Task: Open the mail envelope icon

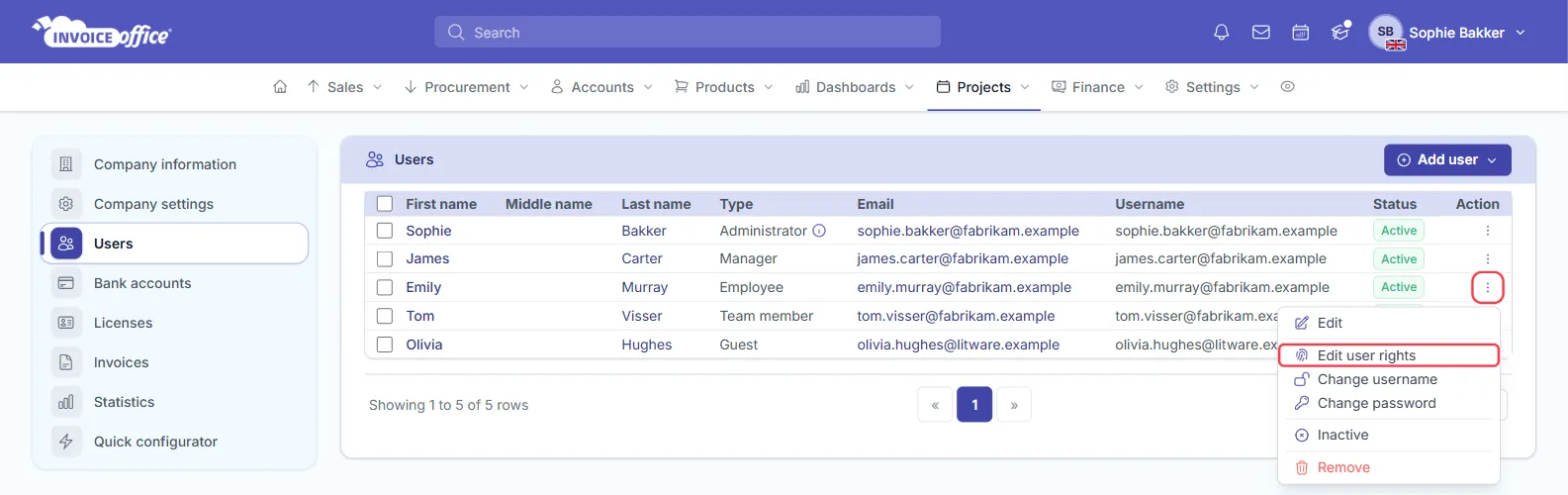Action: [x=1261, y=33]
